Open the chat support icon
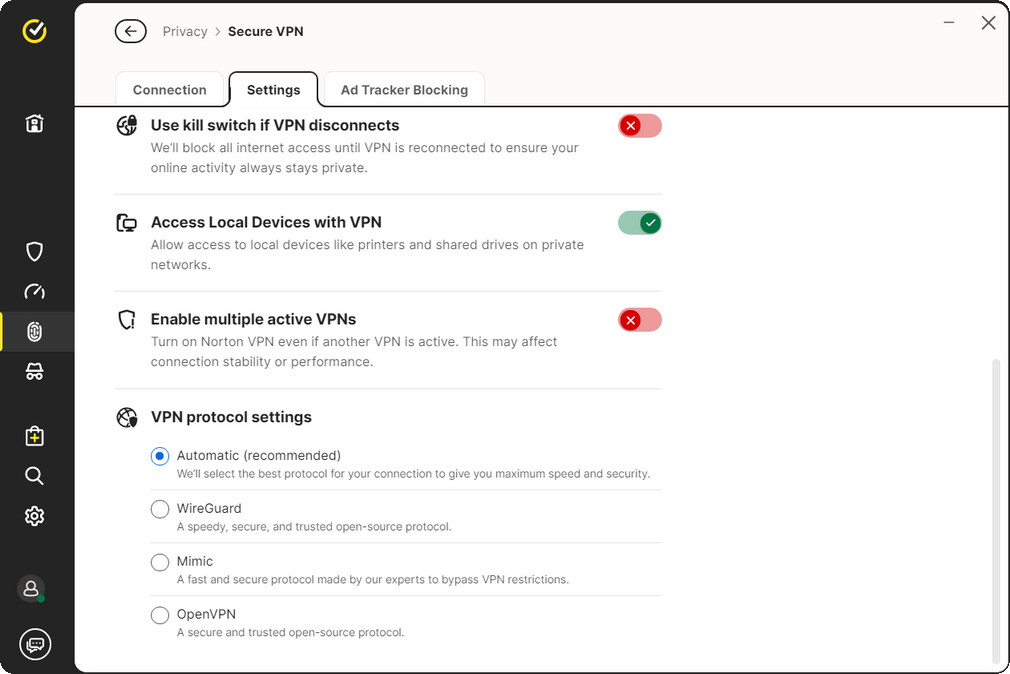The width and height of the screenshot is (1010, 674). 35,644
